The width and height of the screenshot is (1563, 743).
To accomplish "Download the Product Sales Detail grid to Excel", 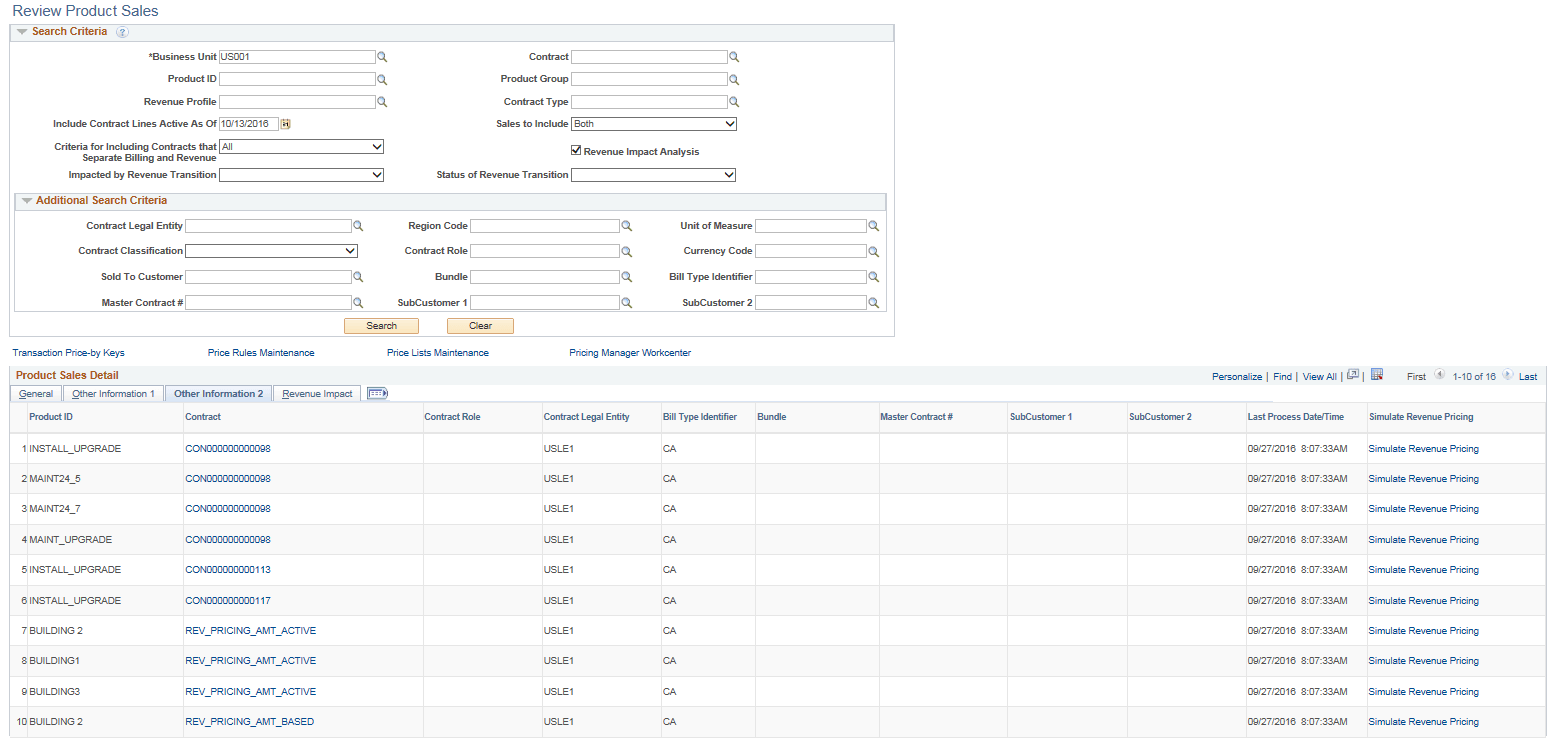I will 1376,376.
